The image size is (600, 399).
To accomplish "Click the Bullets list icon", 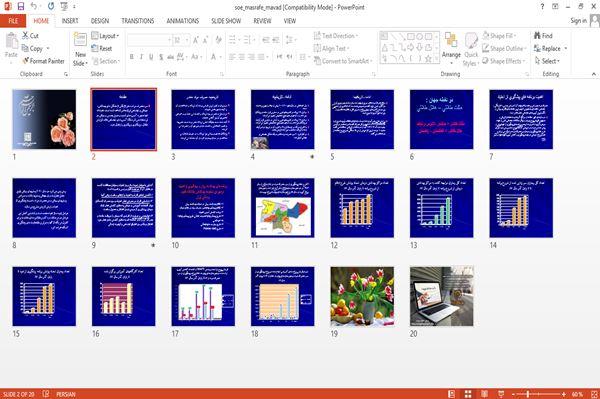I will [x=232, y=40].
